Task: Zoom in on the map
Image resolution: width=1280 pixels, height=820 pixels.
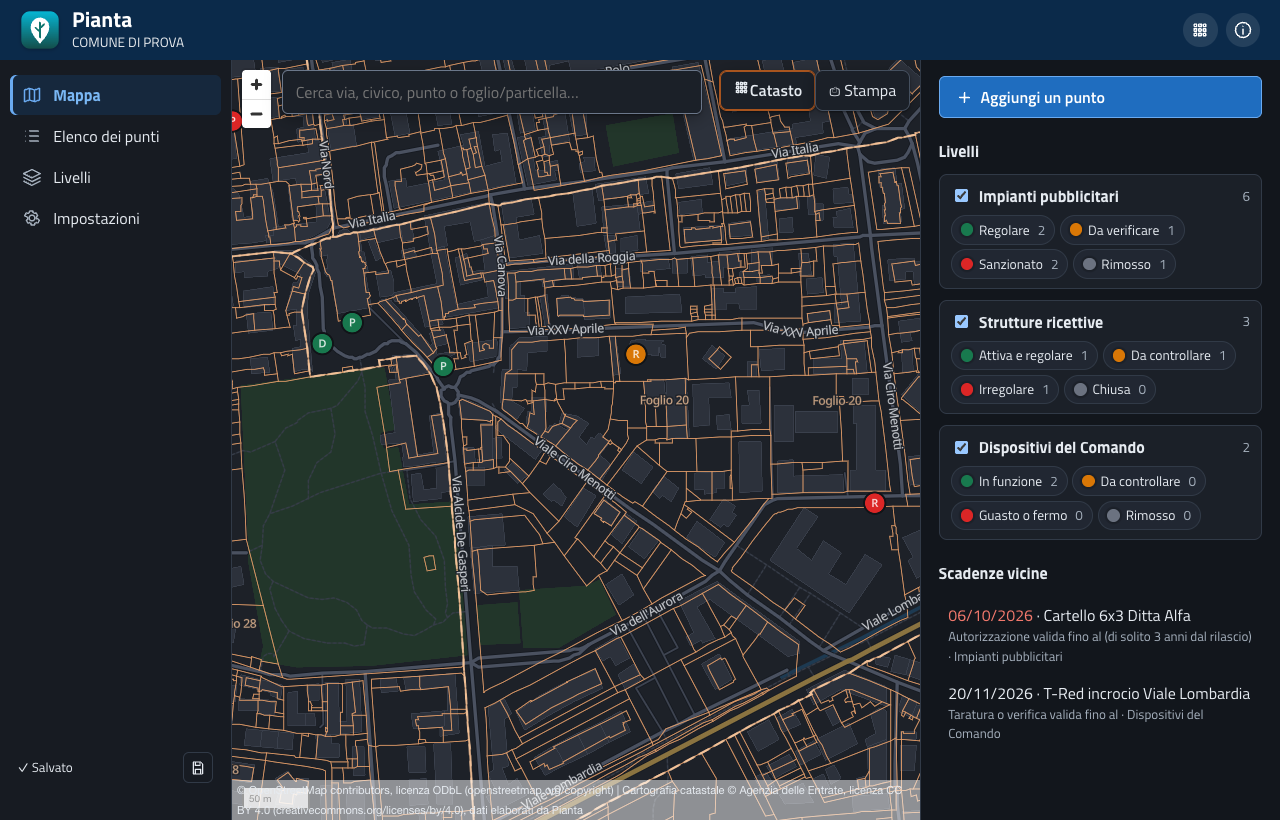Action: (x=257, y=85)
